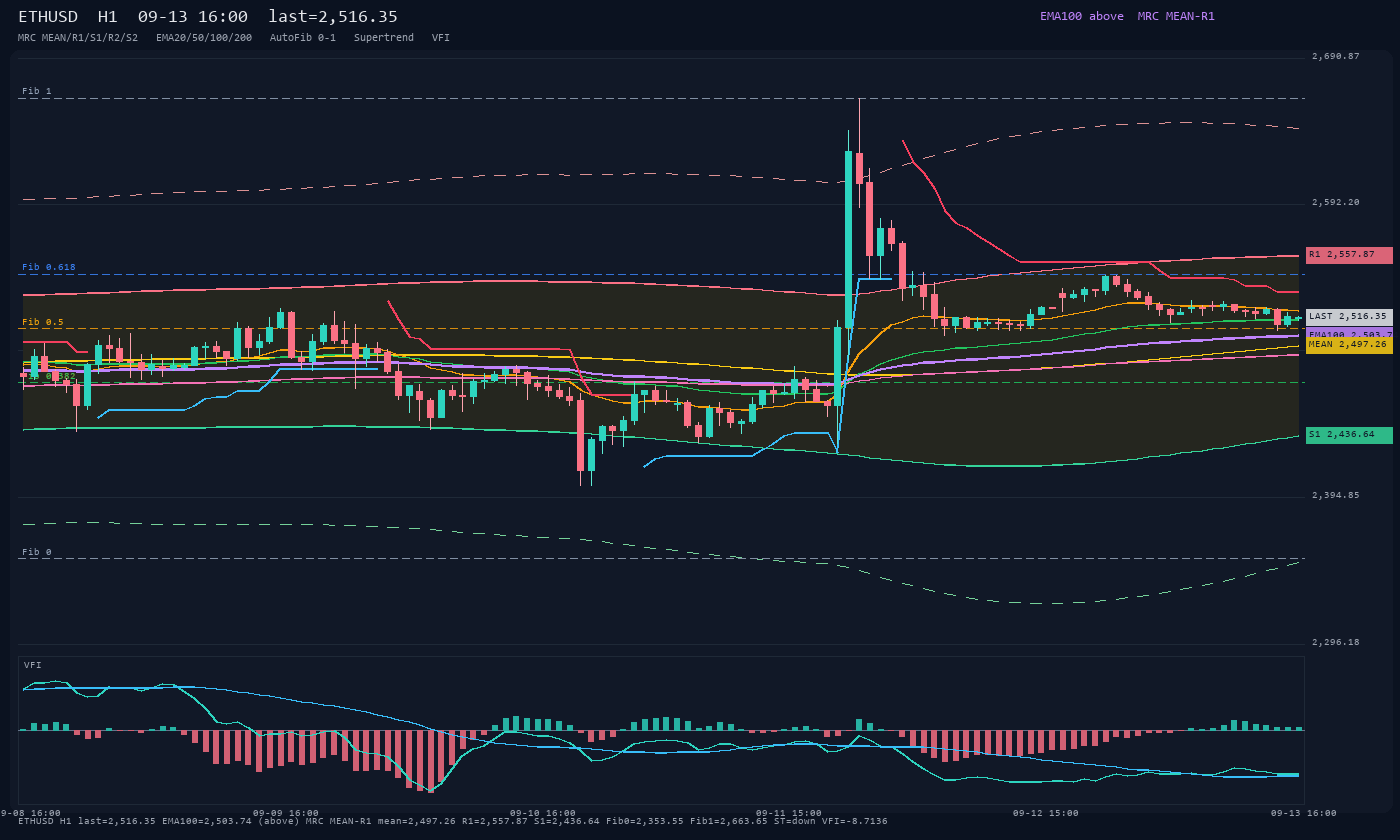The width and height of the screenshot is (1400, 840).
Task: Click the VFI=-8.7136 value in status line
Action: [857, 821]
